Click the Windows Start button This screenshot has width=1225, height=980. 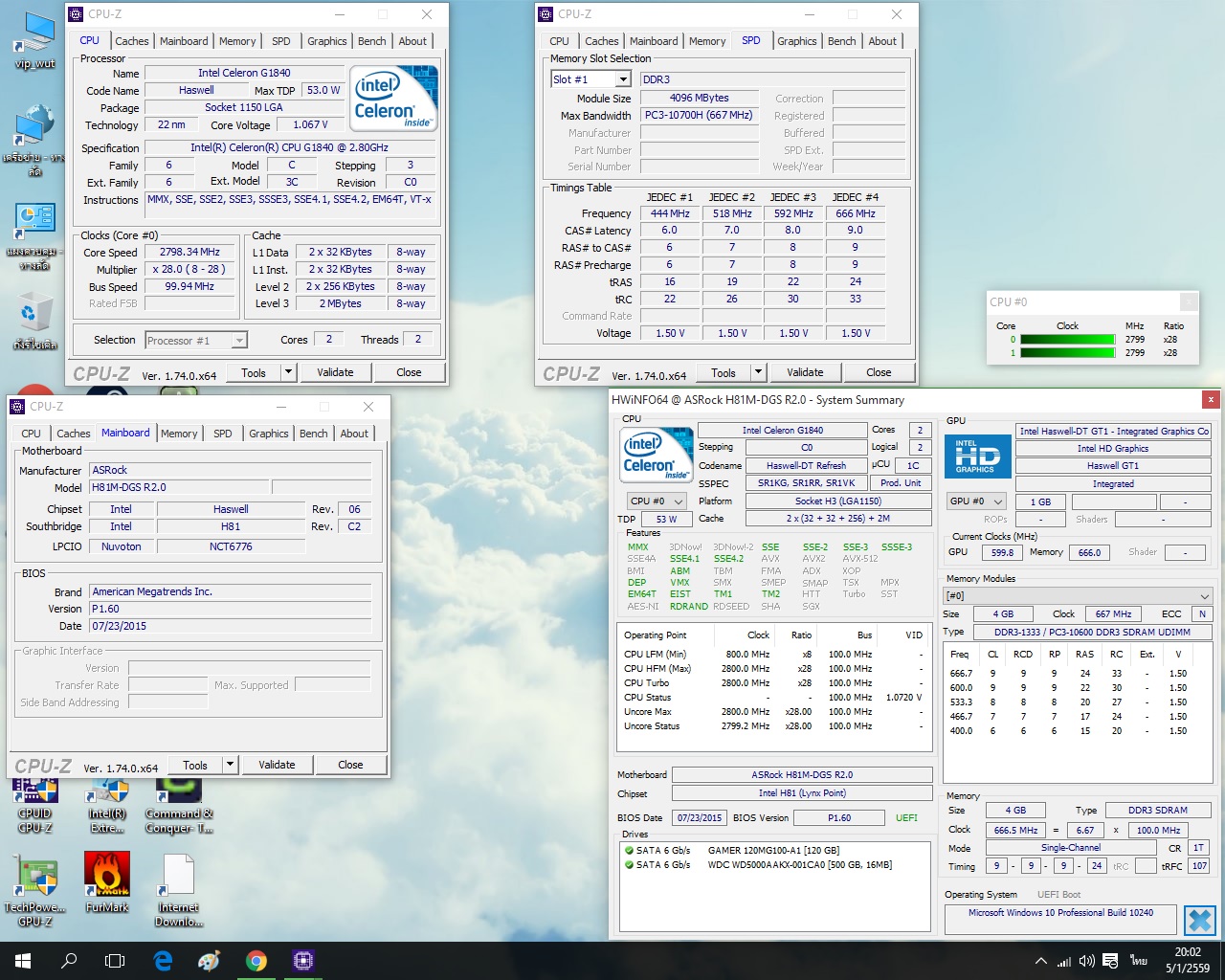[23, 961]
